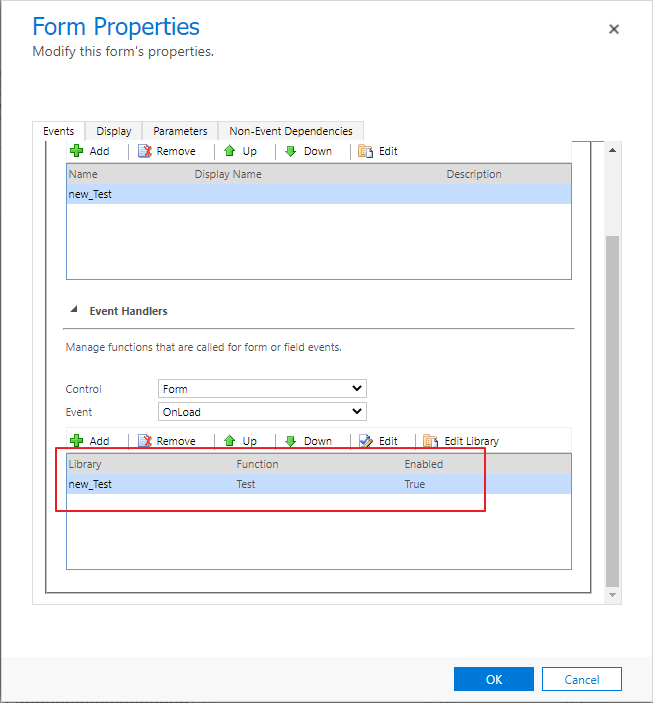Move the form library Down
653x703 pixels.
(x=309, y=151)
